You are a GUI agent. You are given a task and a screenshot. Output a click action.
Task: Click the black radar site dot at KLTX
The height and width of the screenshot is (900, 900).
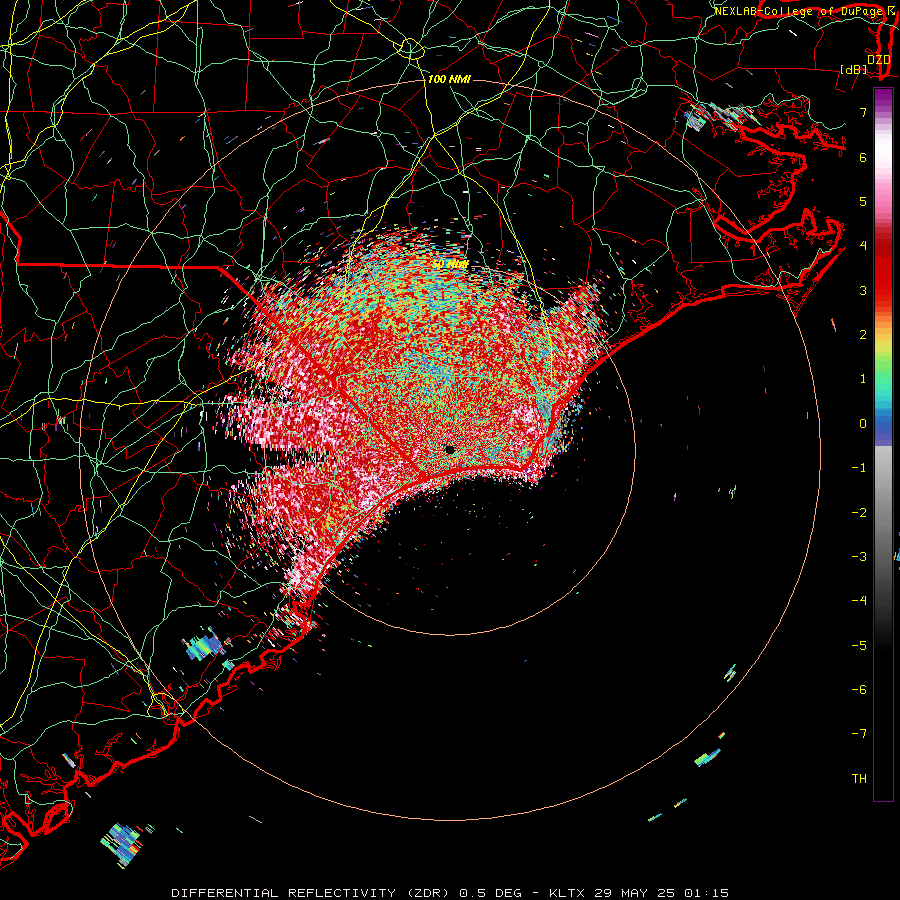[449, 449]
